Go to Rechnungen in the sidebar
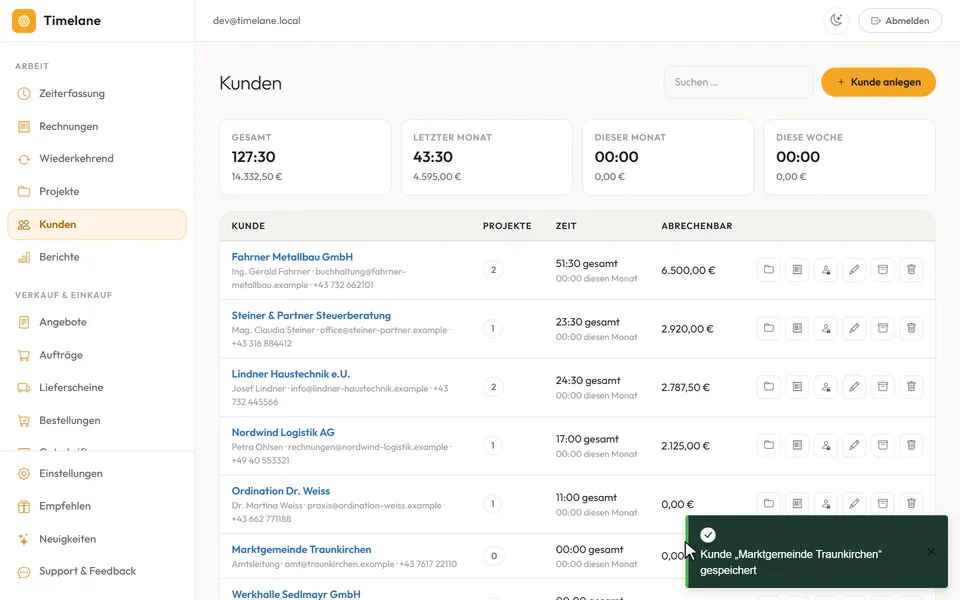This screenshot has width=960, height=600. (x=97, y=126)
